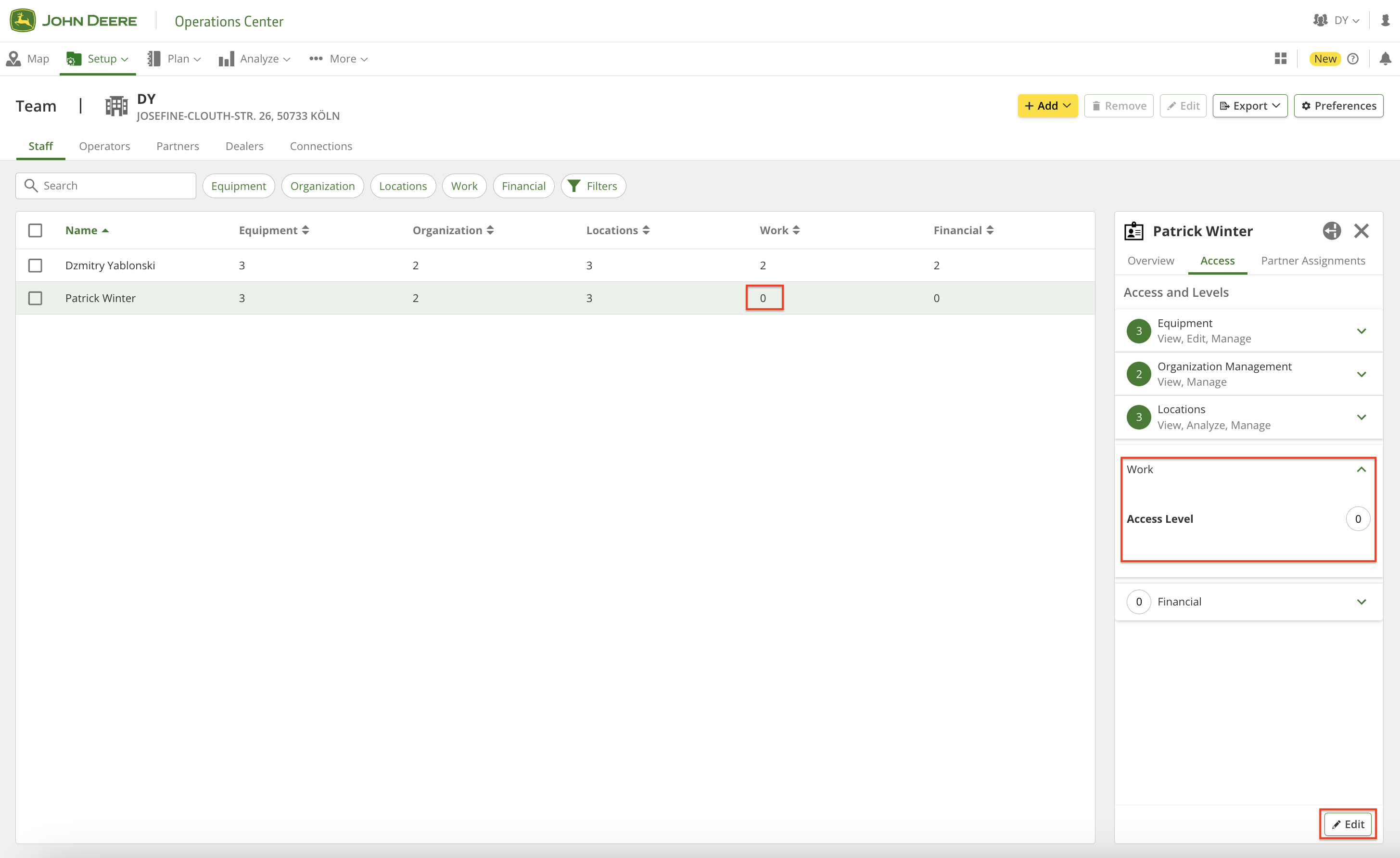Image resolution: width=1400 pixels, height=858 pixels.
Task: Click the help question mark icon
Action: (x=1353, y=59)
